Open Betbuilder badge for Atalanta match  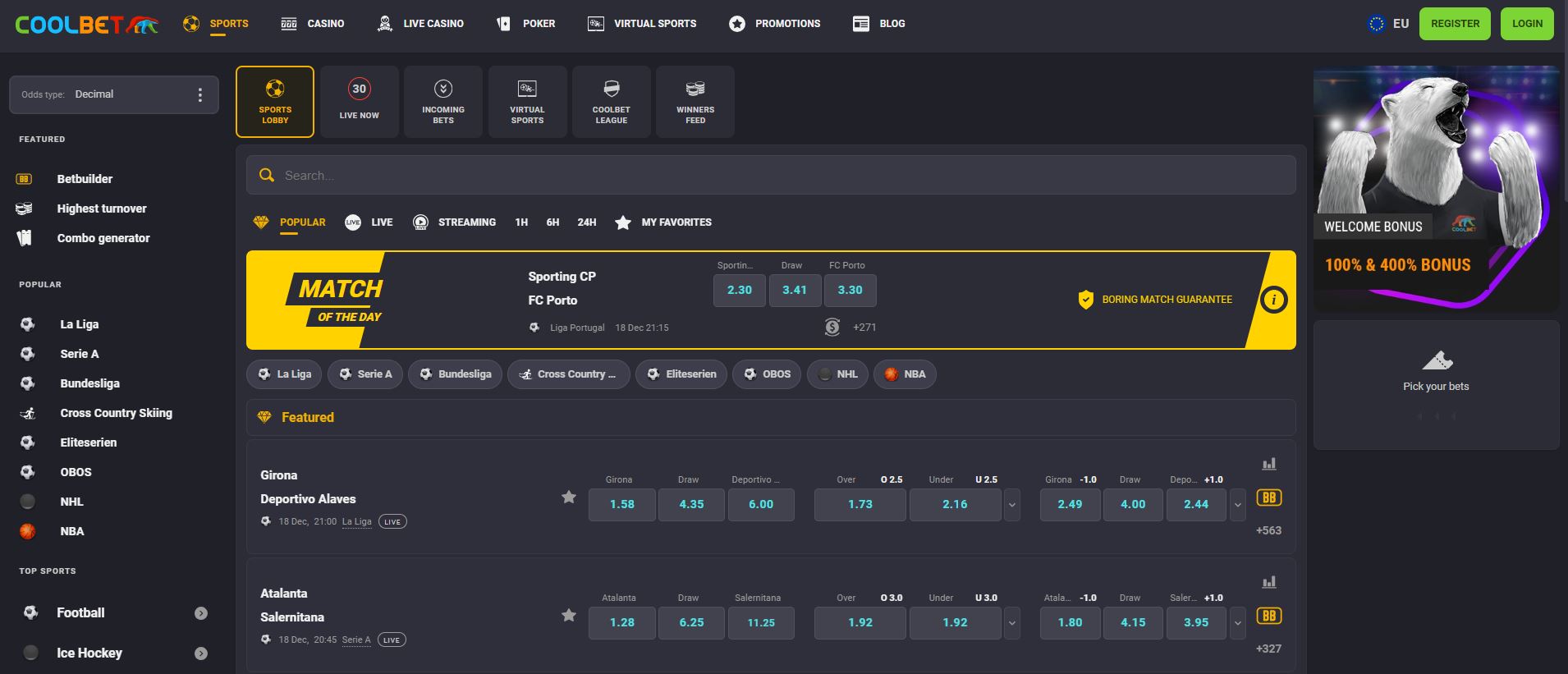(1268, 616)
